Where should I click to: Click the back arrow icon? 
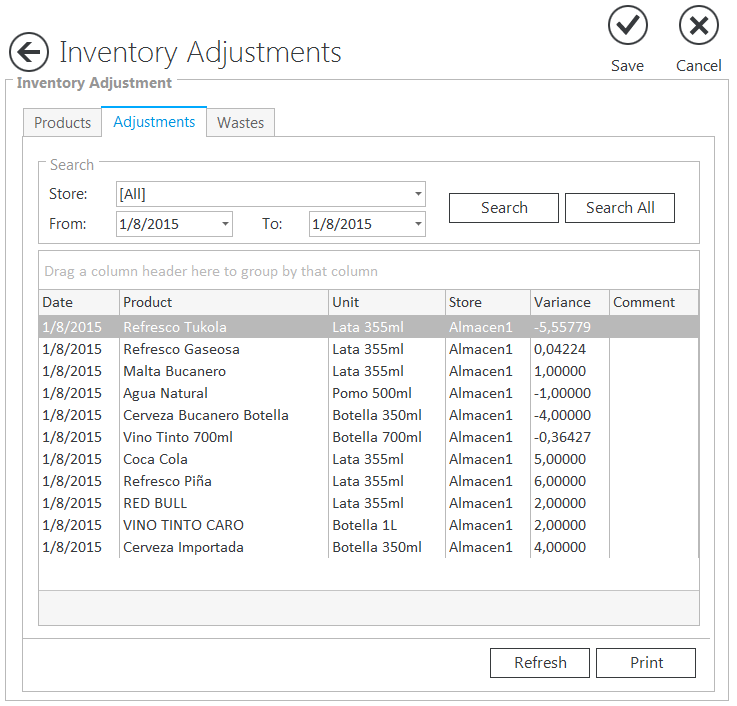click(29, 53)
